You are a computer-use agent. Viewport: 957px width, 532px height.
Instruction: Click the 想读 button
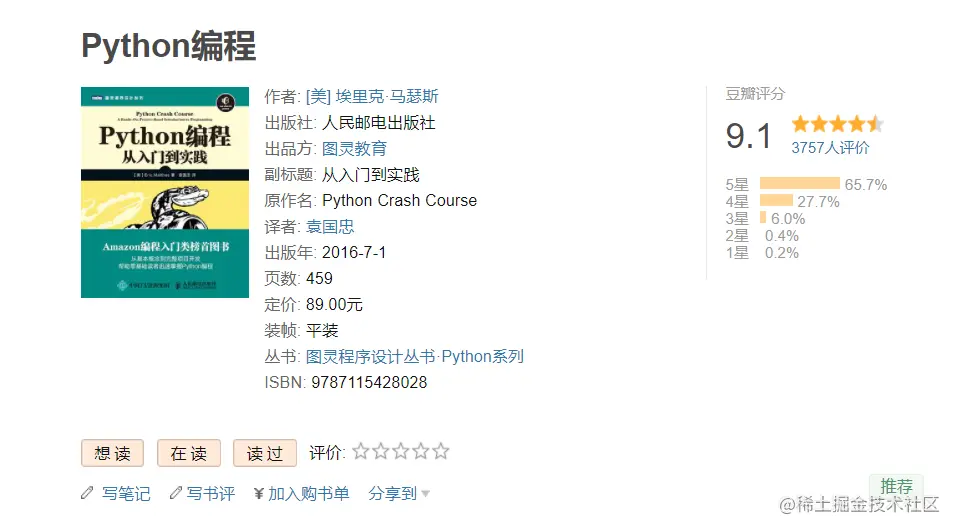[112, 453]
